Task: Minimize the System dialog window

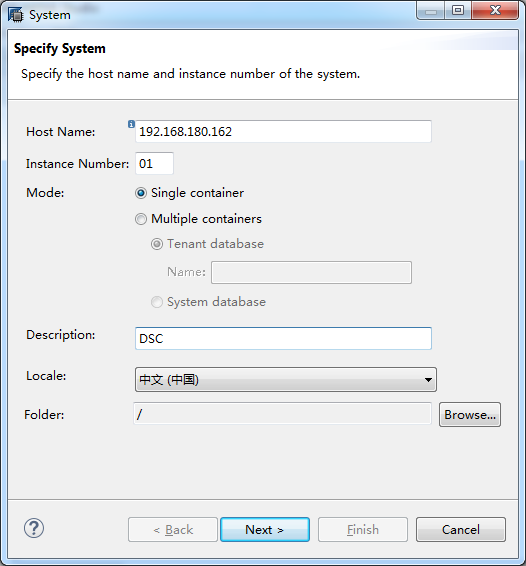Action: pyautogui.click(x=430, y=10)
